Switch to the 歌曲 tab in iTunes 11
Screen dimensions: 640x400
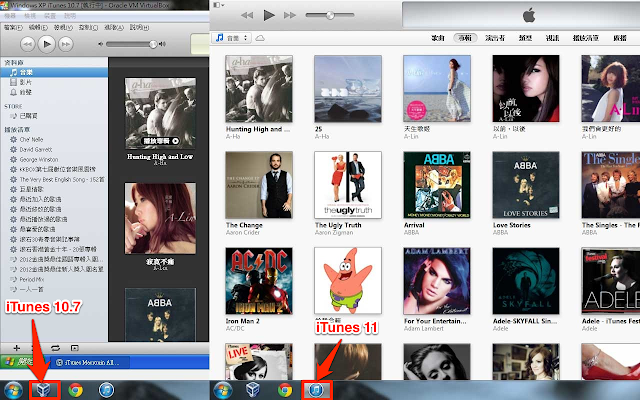[438, 38]
